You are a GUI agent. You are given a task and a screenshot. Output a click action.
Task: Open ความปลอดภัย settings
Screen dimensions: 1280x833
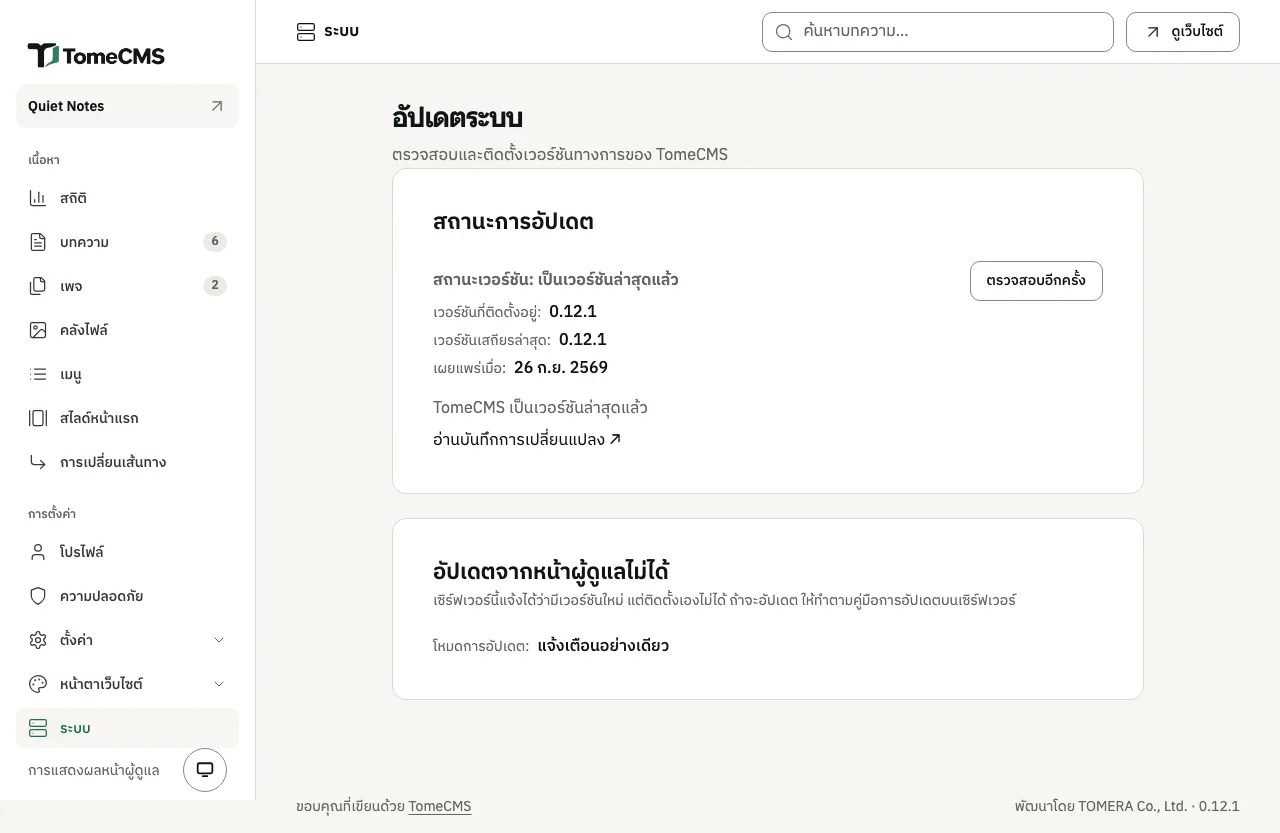click(x=127, y=596)
